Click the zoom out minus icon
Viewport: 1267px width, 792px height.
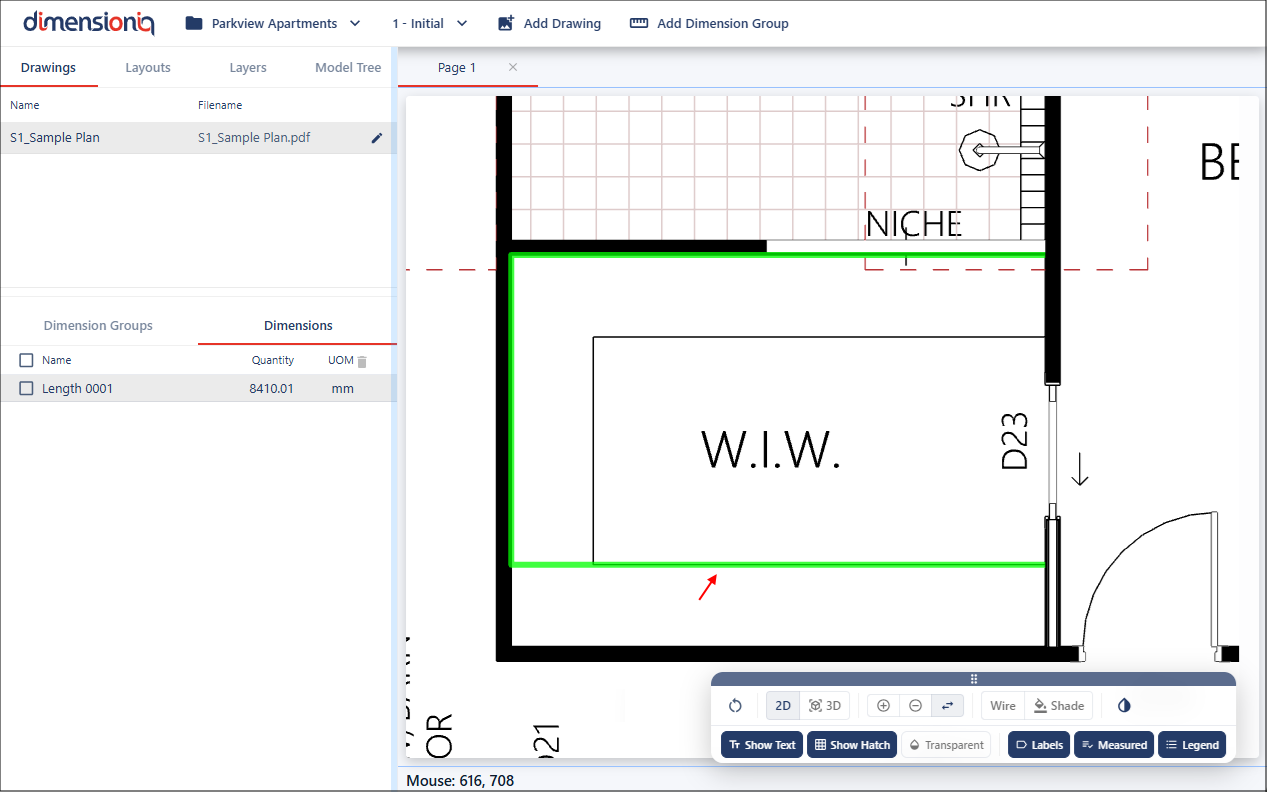915,706
